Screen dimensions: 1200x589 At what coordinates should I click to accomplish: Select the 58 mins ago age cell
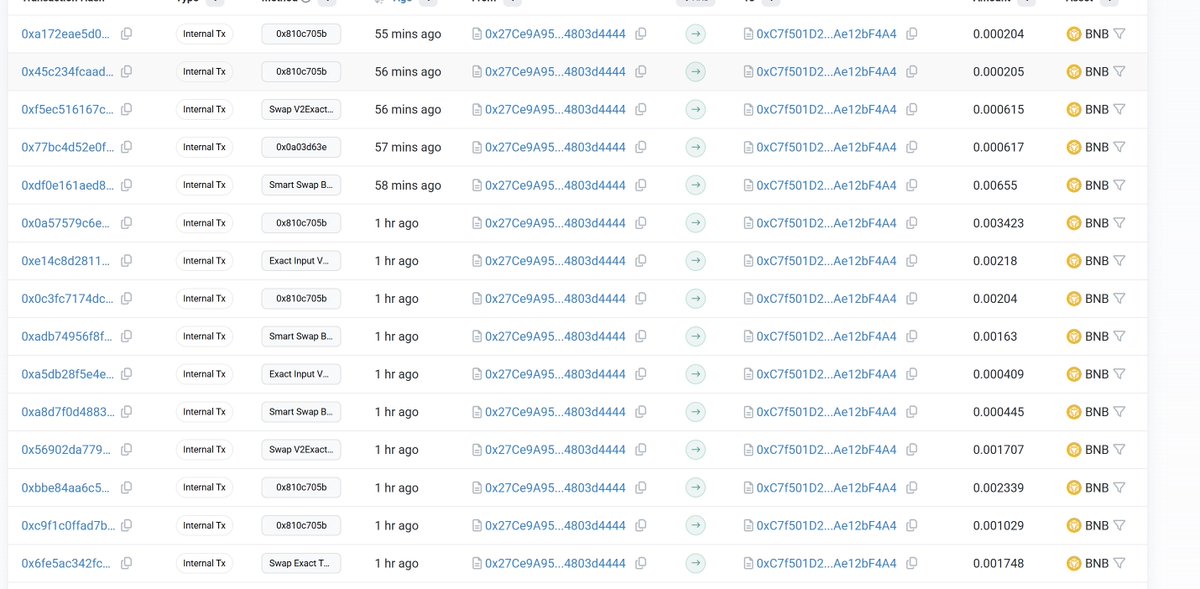tap(408, 185)
